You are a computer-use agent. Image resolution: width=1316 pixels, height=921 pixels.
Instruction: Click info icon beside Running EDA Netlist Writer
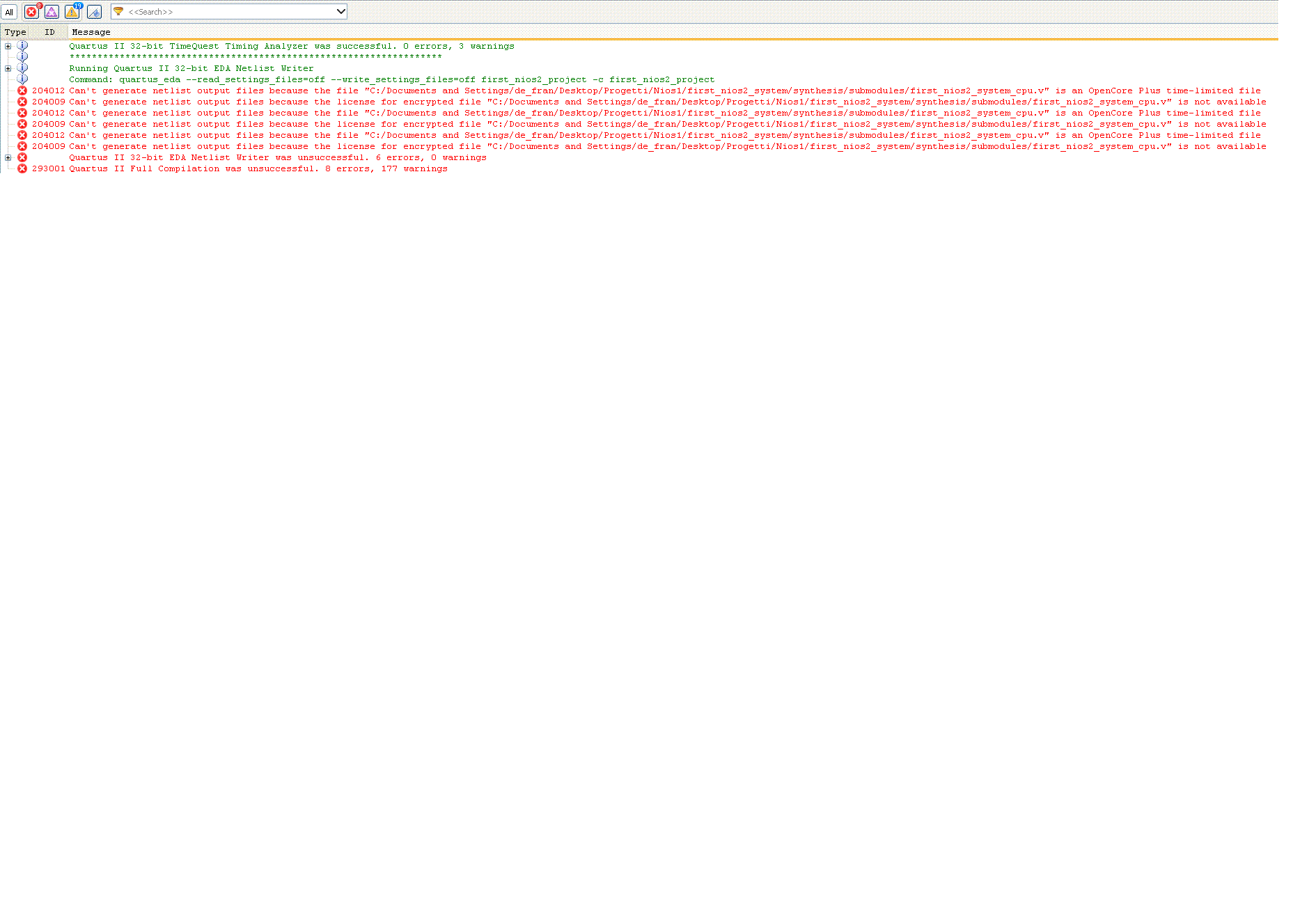click(22, 68)
